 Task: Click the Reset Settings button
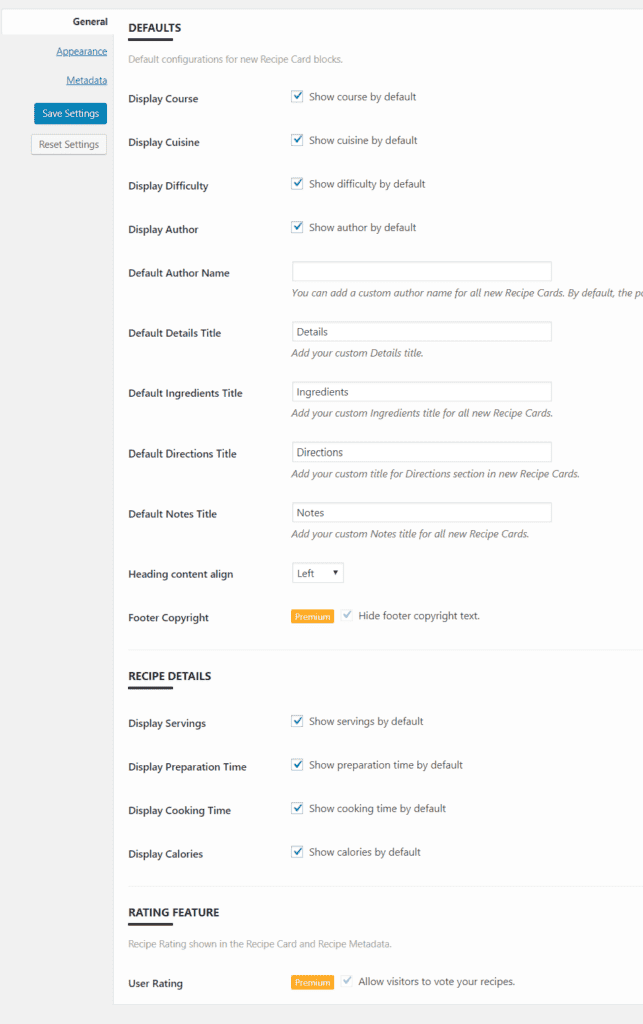69,144
